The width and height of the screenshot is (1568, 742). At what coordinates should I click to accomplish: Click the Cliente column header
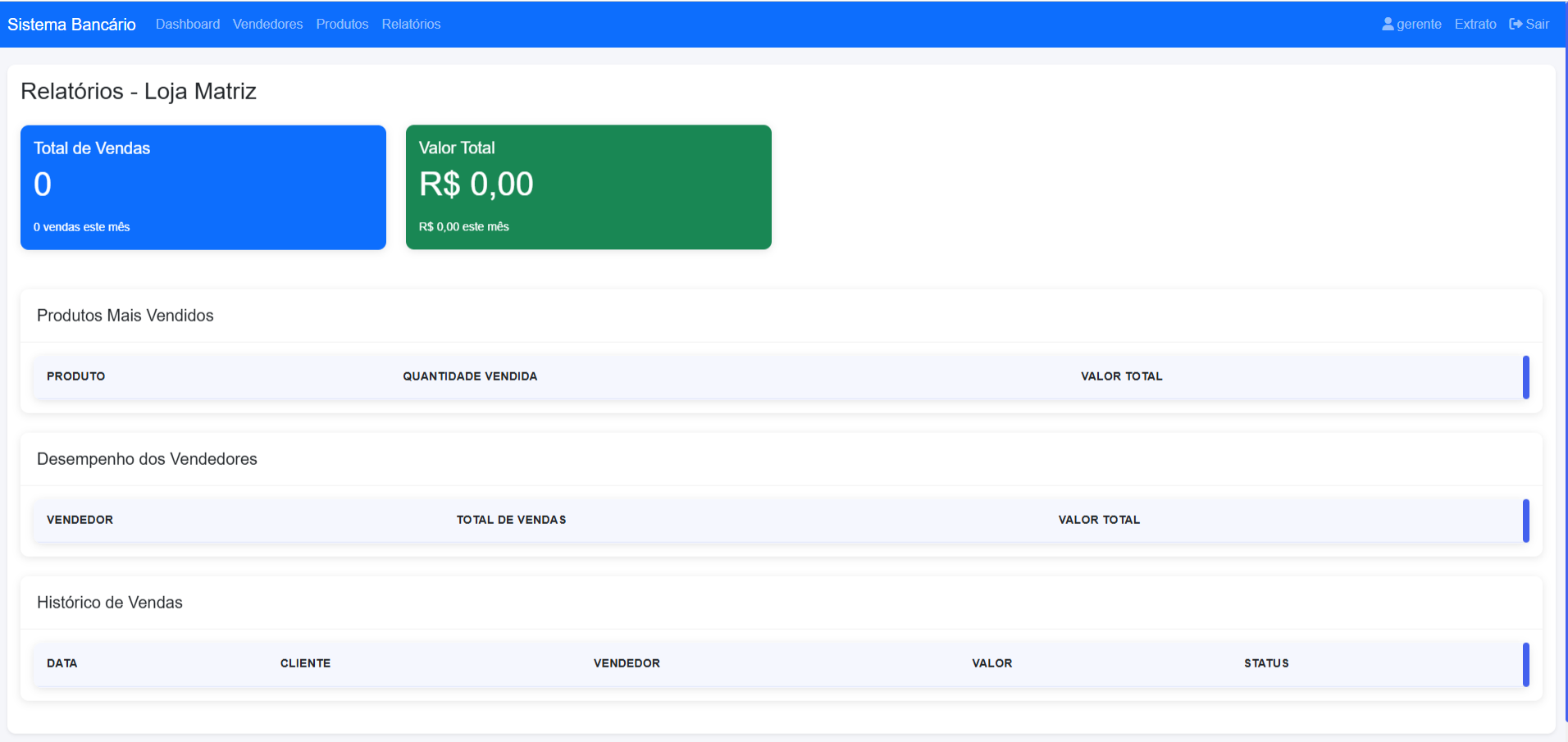(x=305, y=663)
